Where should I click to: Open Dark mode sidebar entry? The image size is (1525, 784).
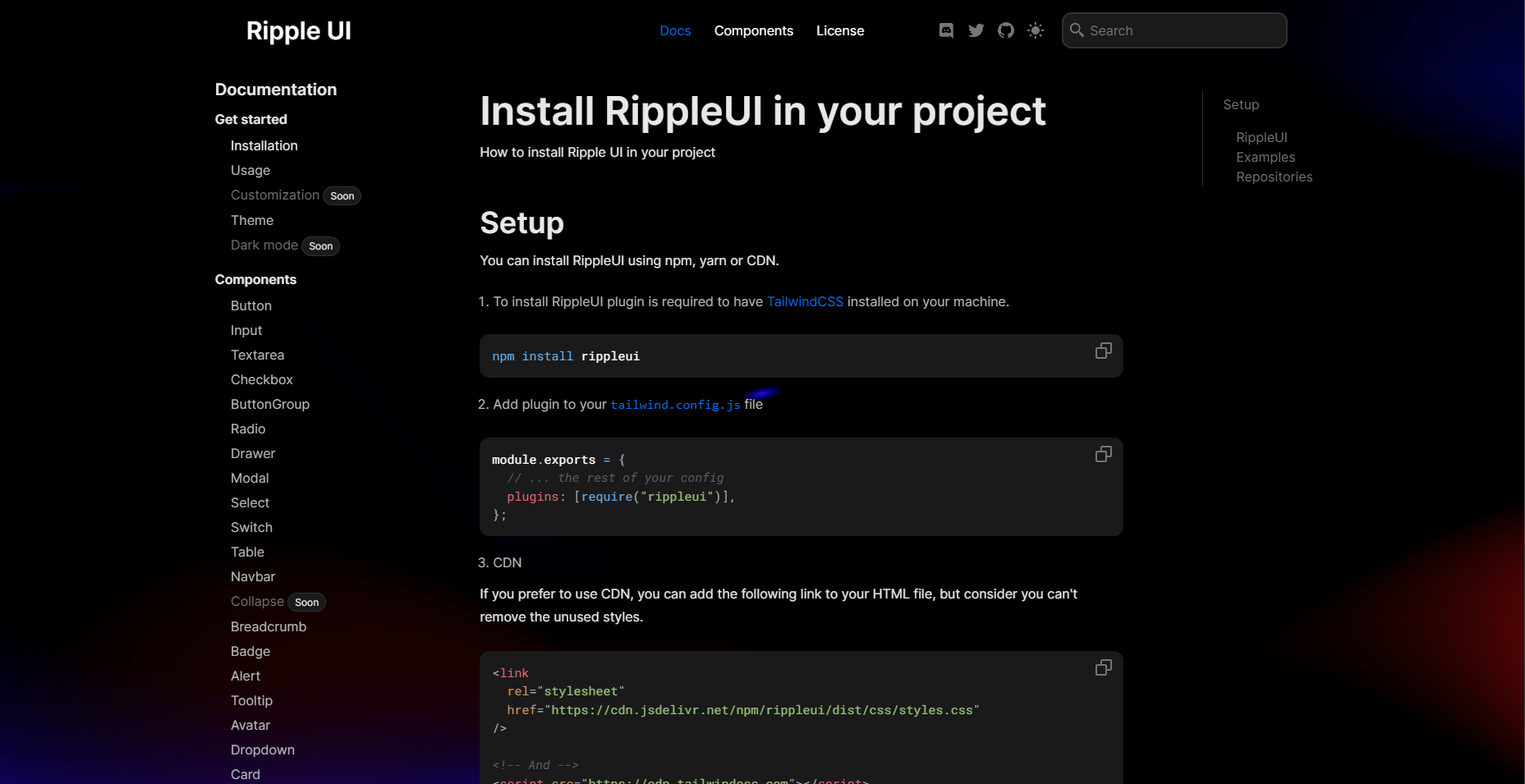click(x=264, y=245)
